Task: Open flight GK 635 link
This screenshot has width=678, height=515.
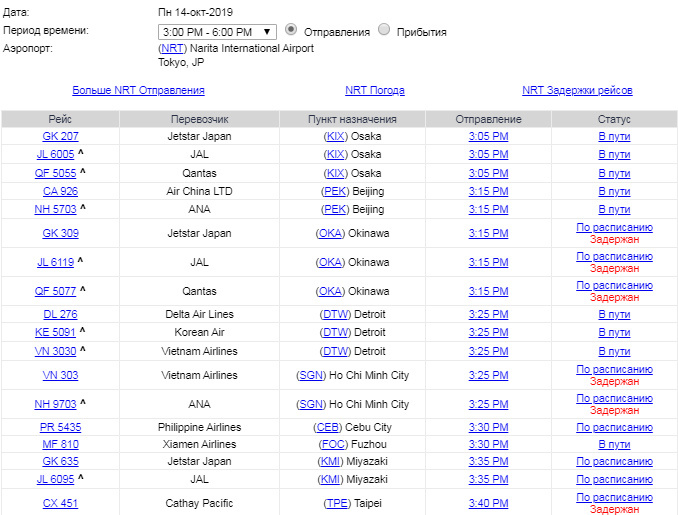Action: [x=61, y=461]
